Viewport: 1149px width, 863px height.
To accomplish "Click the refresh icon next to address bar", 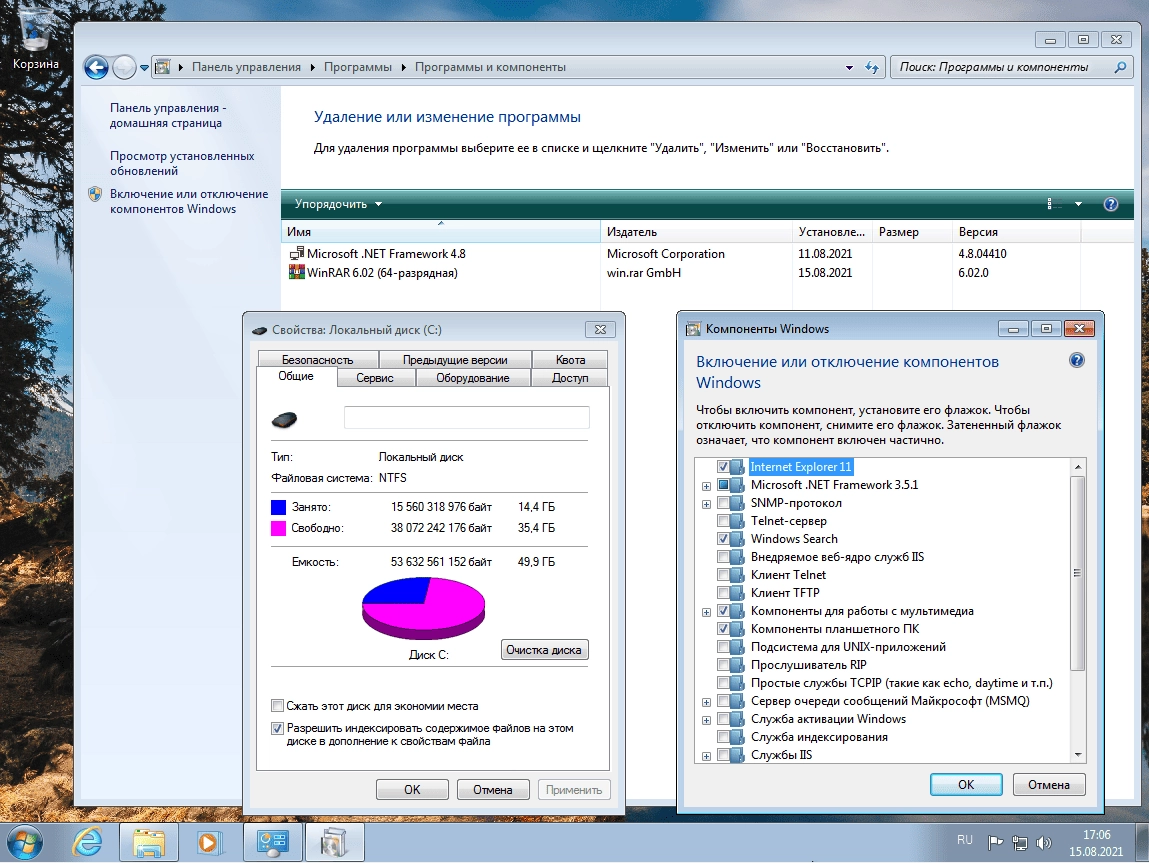I will 872,67.
